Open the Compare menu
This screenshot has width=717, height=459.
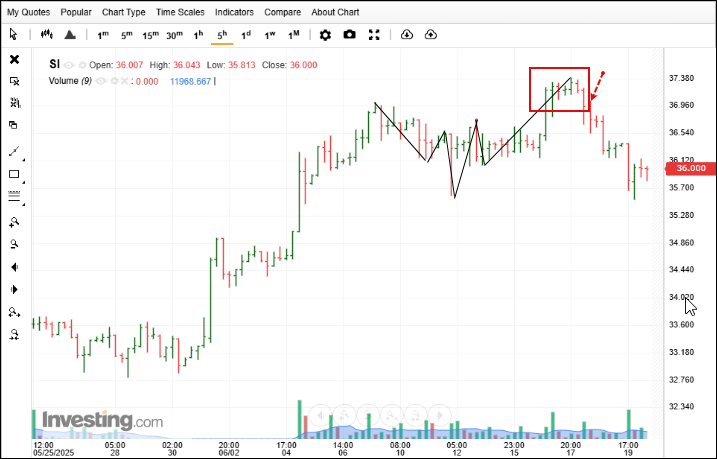tap(283, 12)
